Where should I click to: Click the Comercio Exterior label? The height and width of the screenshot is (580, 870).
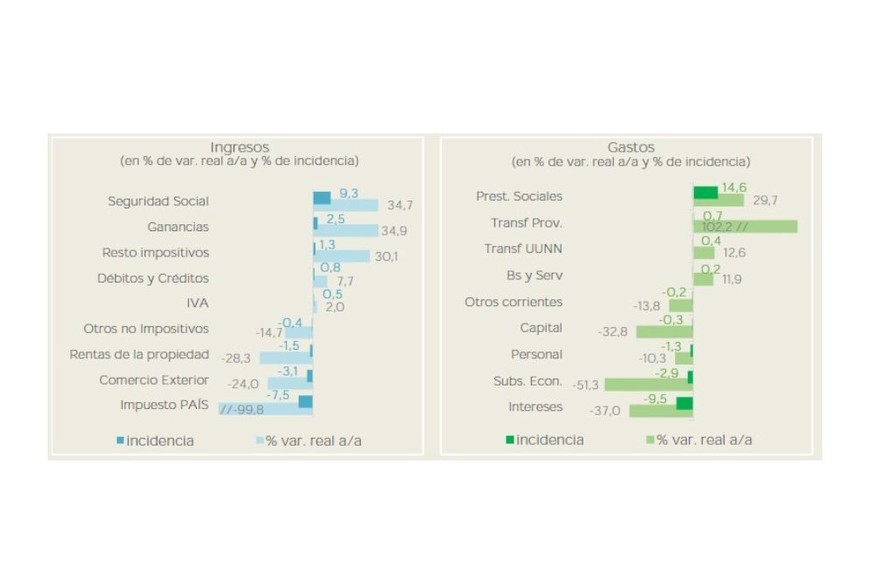click(x=154, y=380)
